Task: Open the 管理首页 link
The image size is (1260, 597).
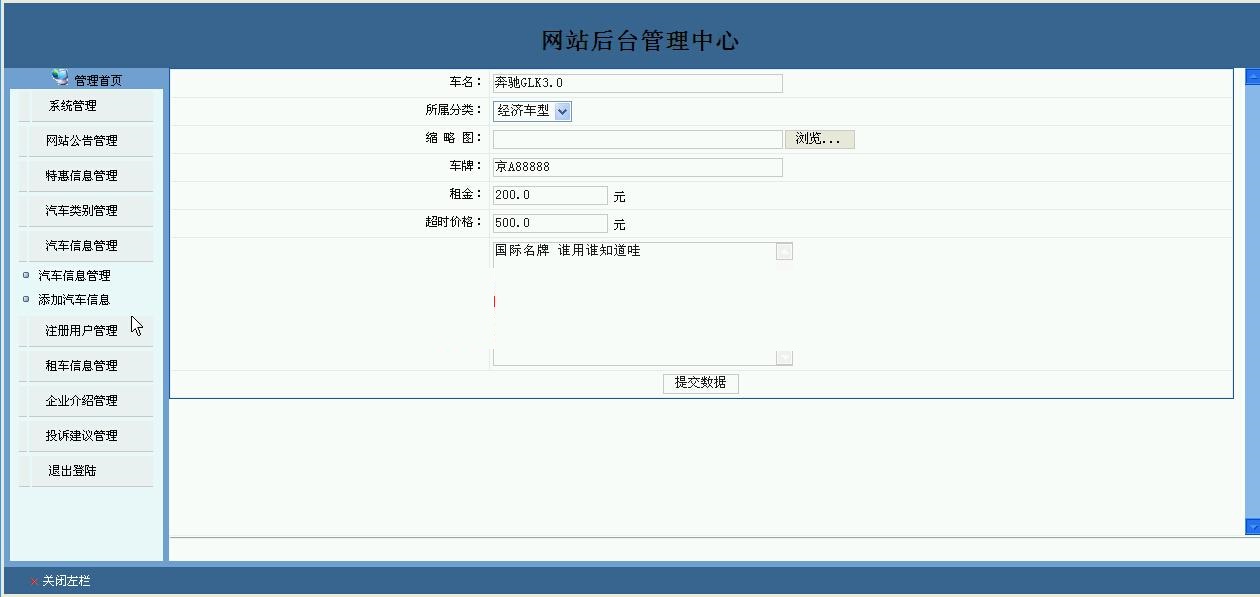Action: click(98, 81)
